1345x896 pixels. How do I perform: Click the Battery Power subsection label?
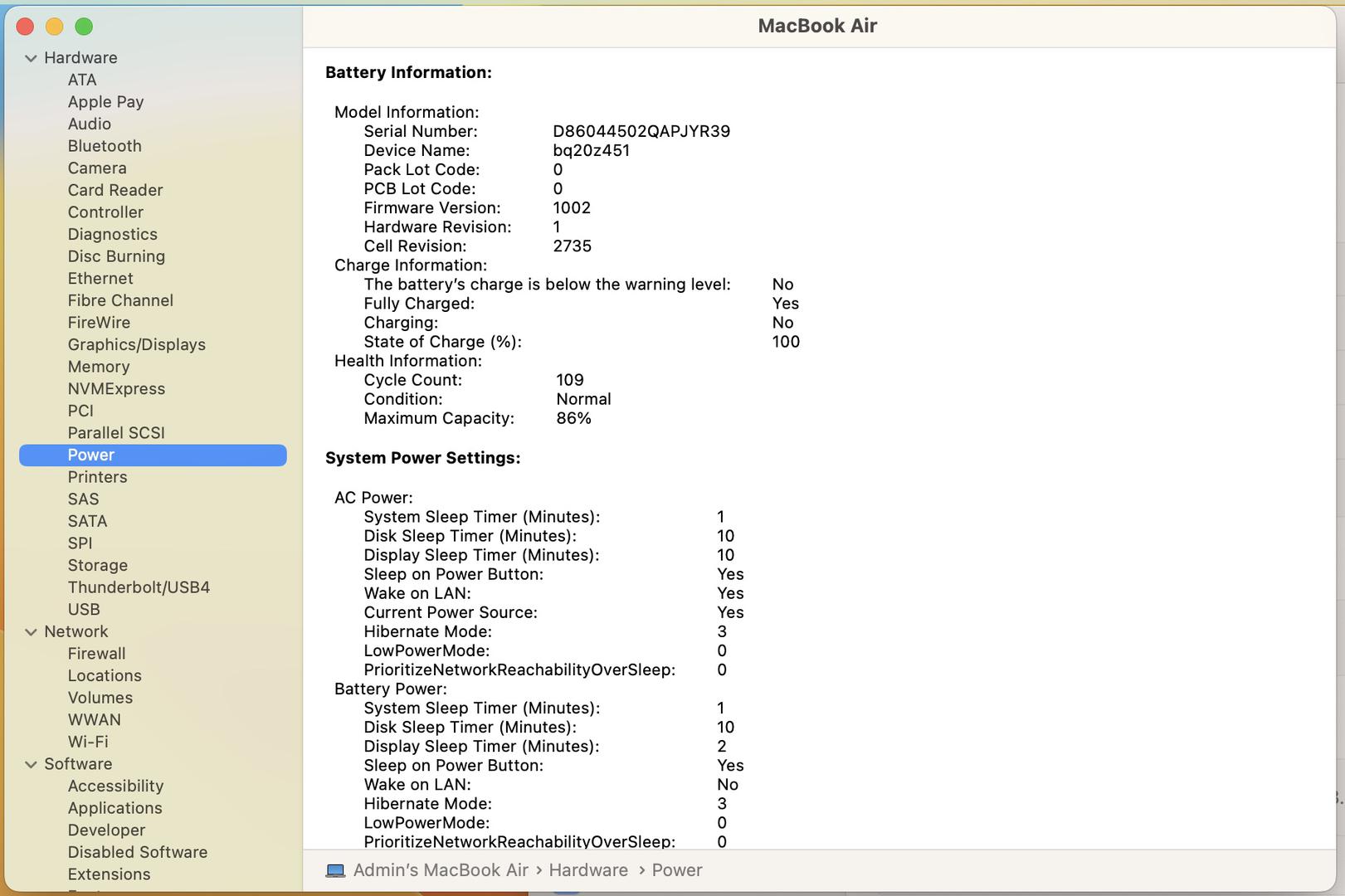[390, 689]
